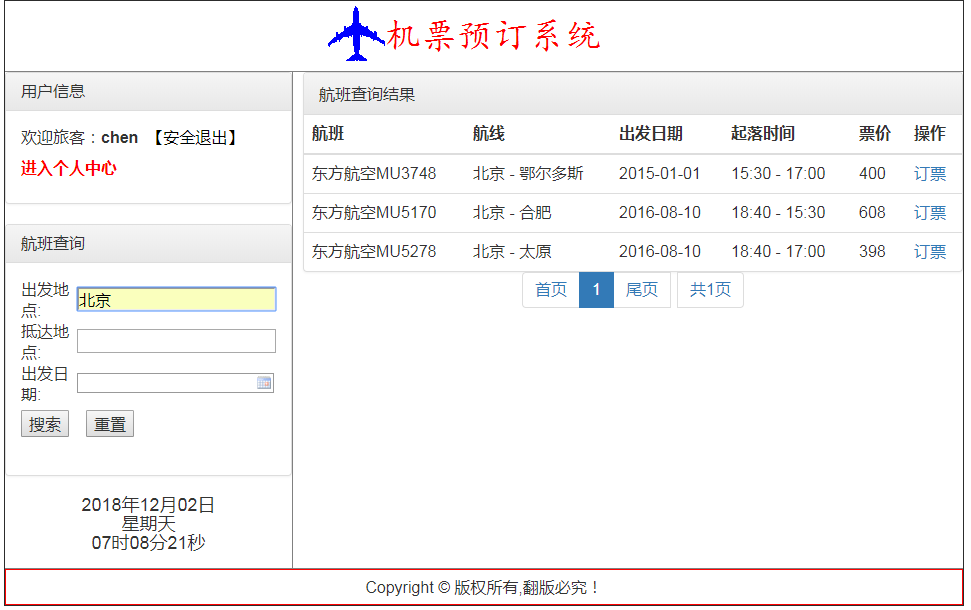Focus the empty 抵达地点 input field
971x610 pixels.
(x=176, y=341)
